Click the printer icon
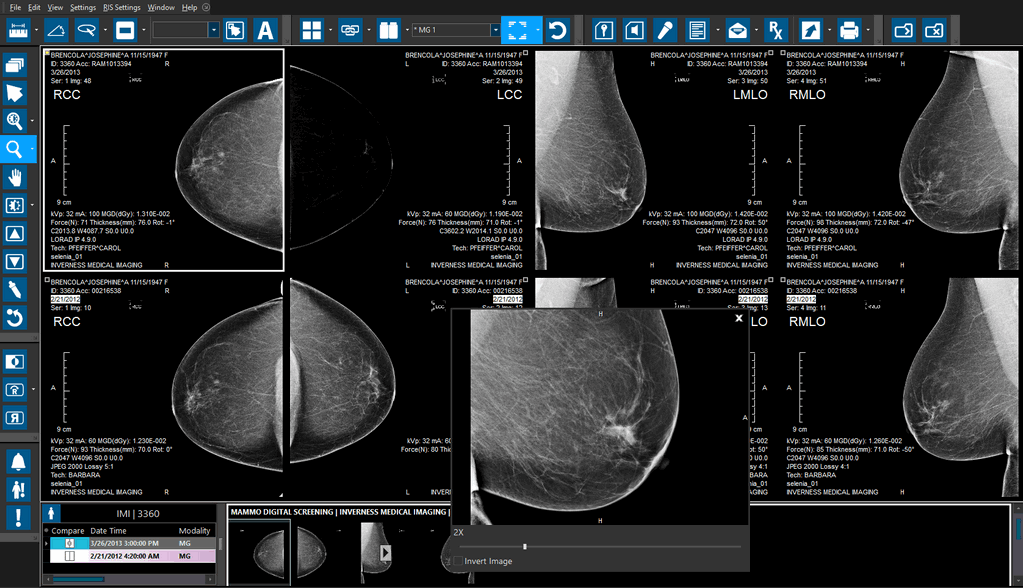Viewport: 1023px width, 588px height. coord(849,30)
